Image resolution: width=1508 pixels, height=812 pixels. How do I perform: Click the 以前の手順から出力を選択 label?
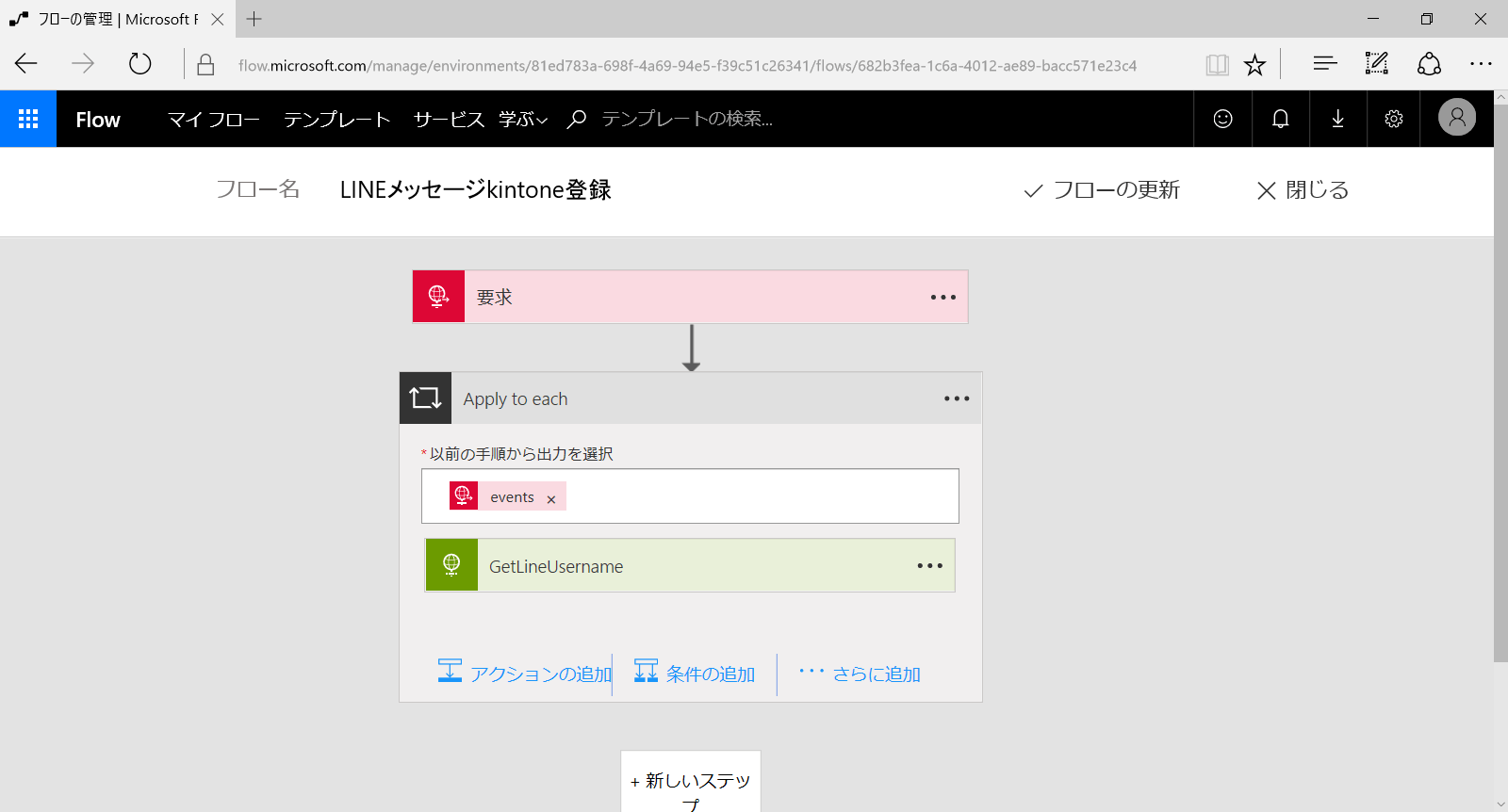(x=521, y=454)
